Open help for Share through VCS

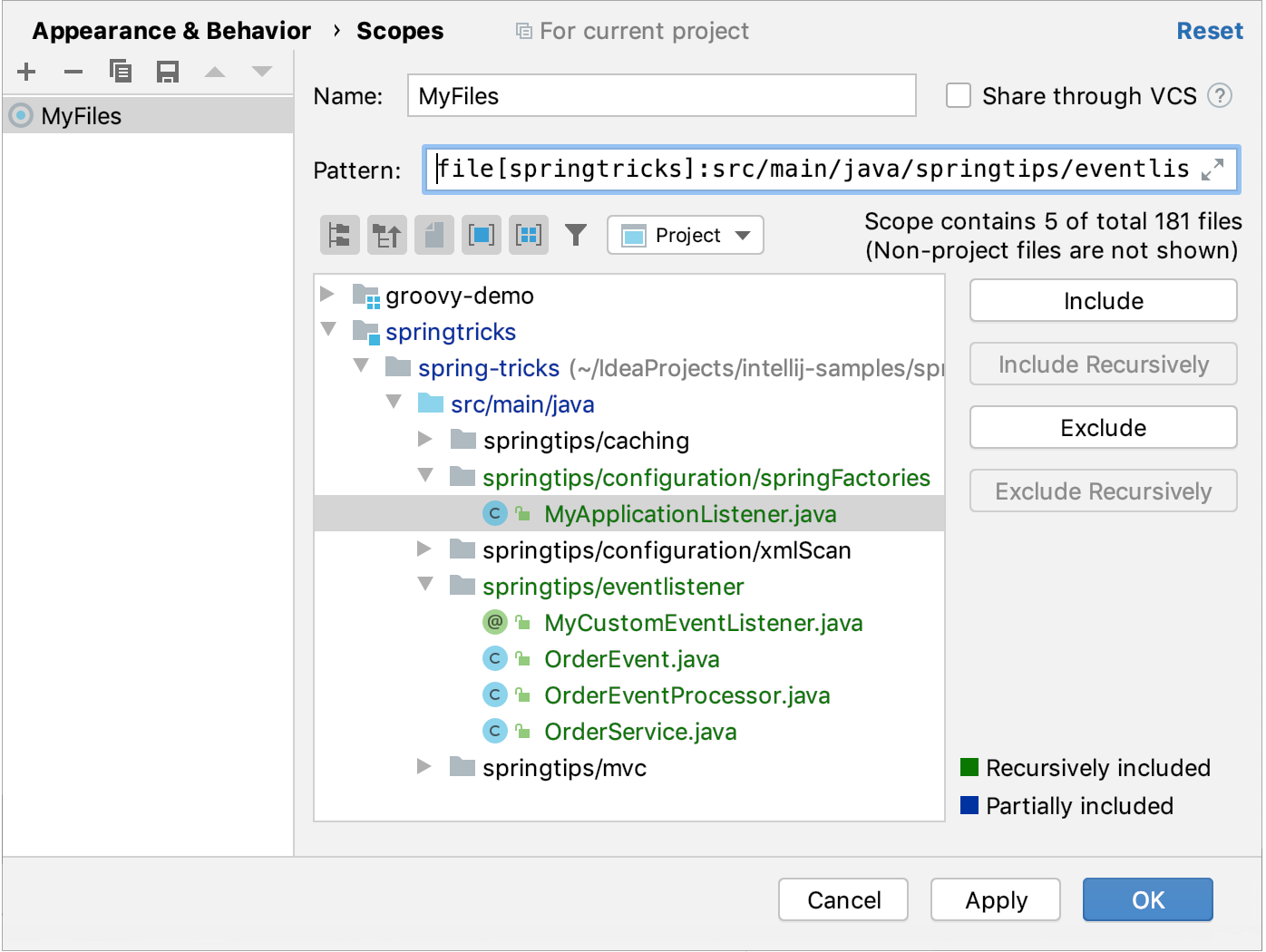(1220, 96)
